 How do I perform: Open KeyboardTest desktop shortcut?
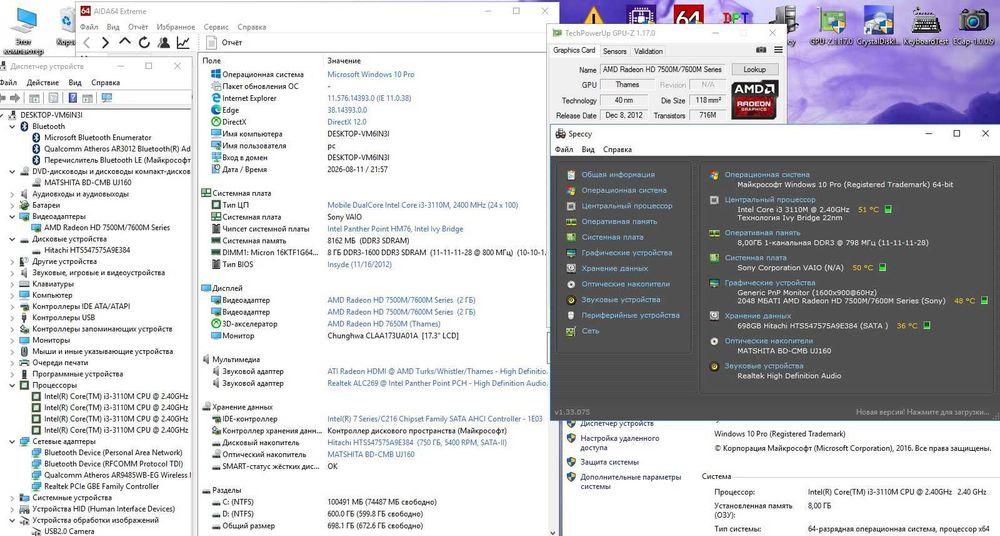point(925,26)
